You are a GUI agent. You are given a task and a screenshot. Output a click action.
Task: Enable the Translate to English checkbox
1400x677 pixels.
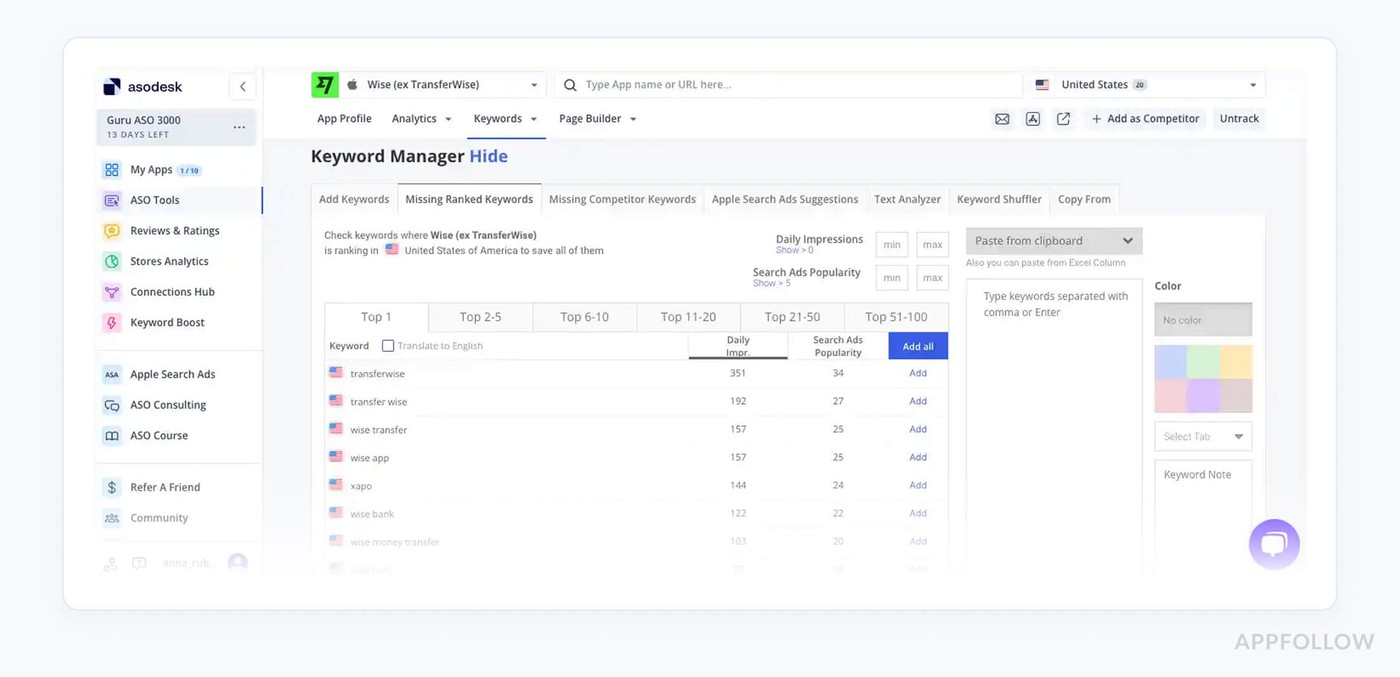point(388,345)
